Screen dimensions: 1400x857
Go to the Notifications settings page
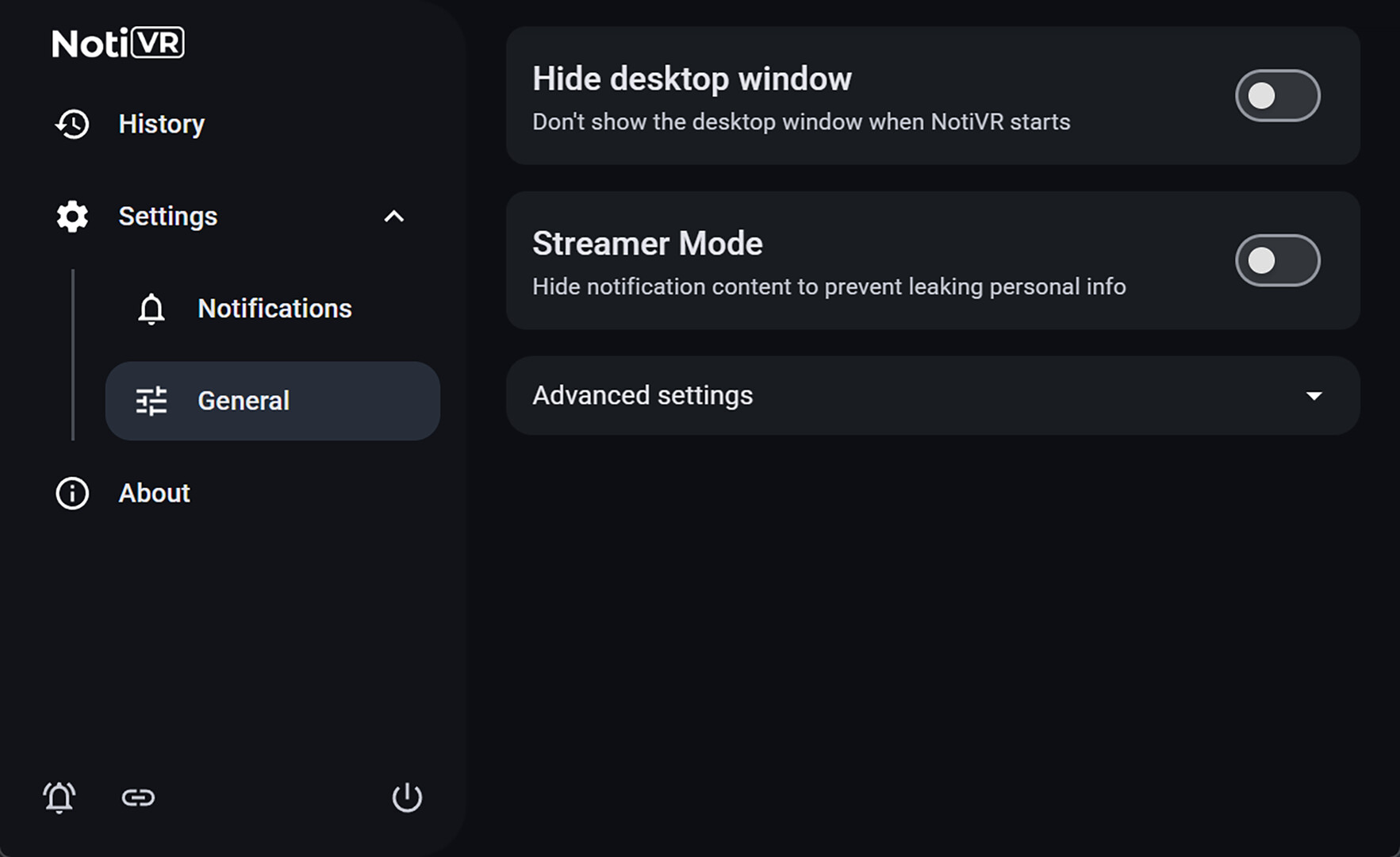tap(274, 309)
